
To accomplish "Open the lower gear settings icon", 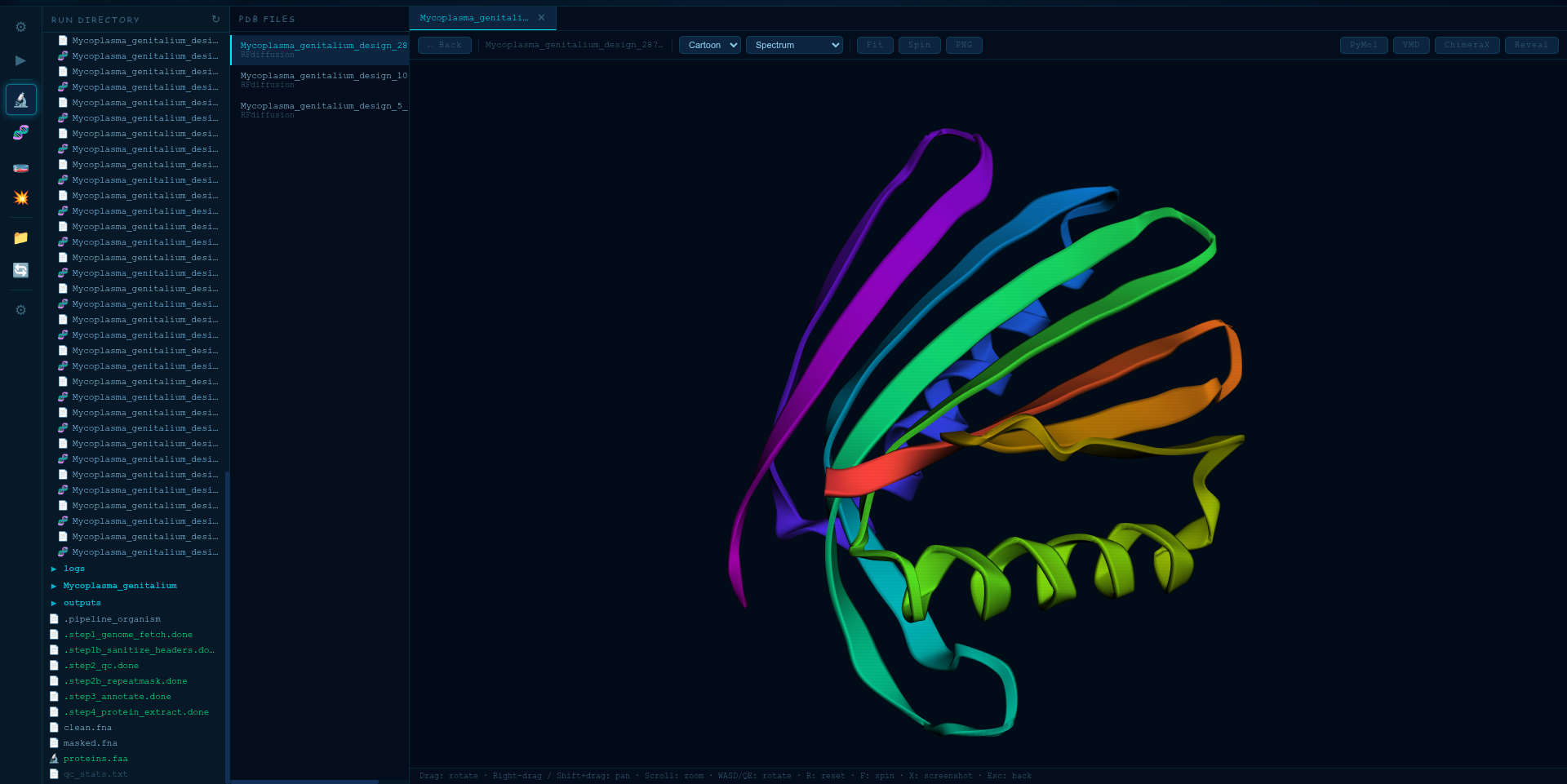I will 21,310.
